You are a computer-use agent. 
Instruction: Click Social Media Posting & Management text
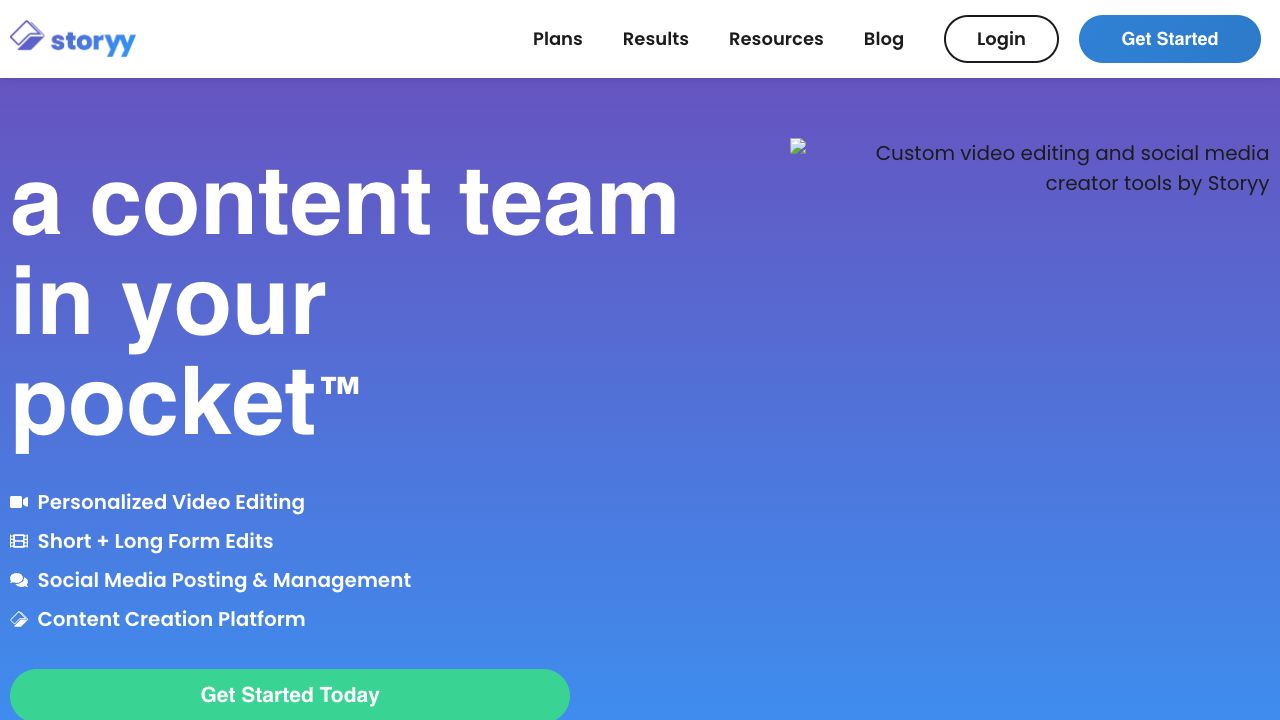(x=224, y=580)
